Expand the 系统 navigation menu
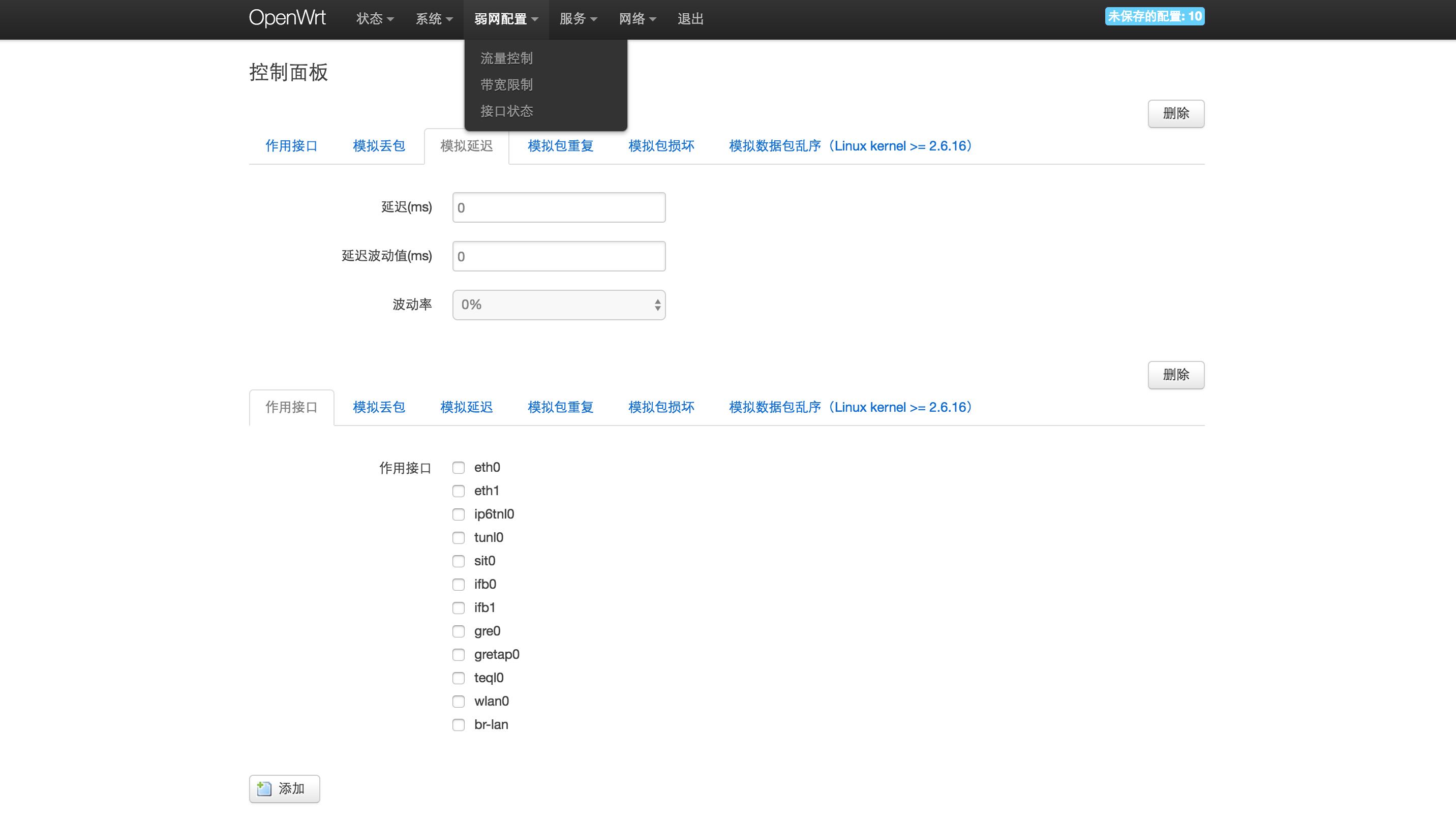 [x=434, y=19]
